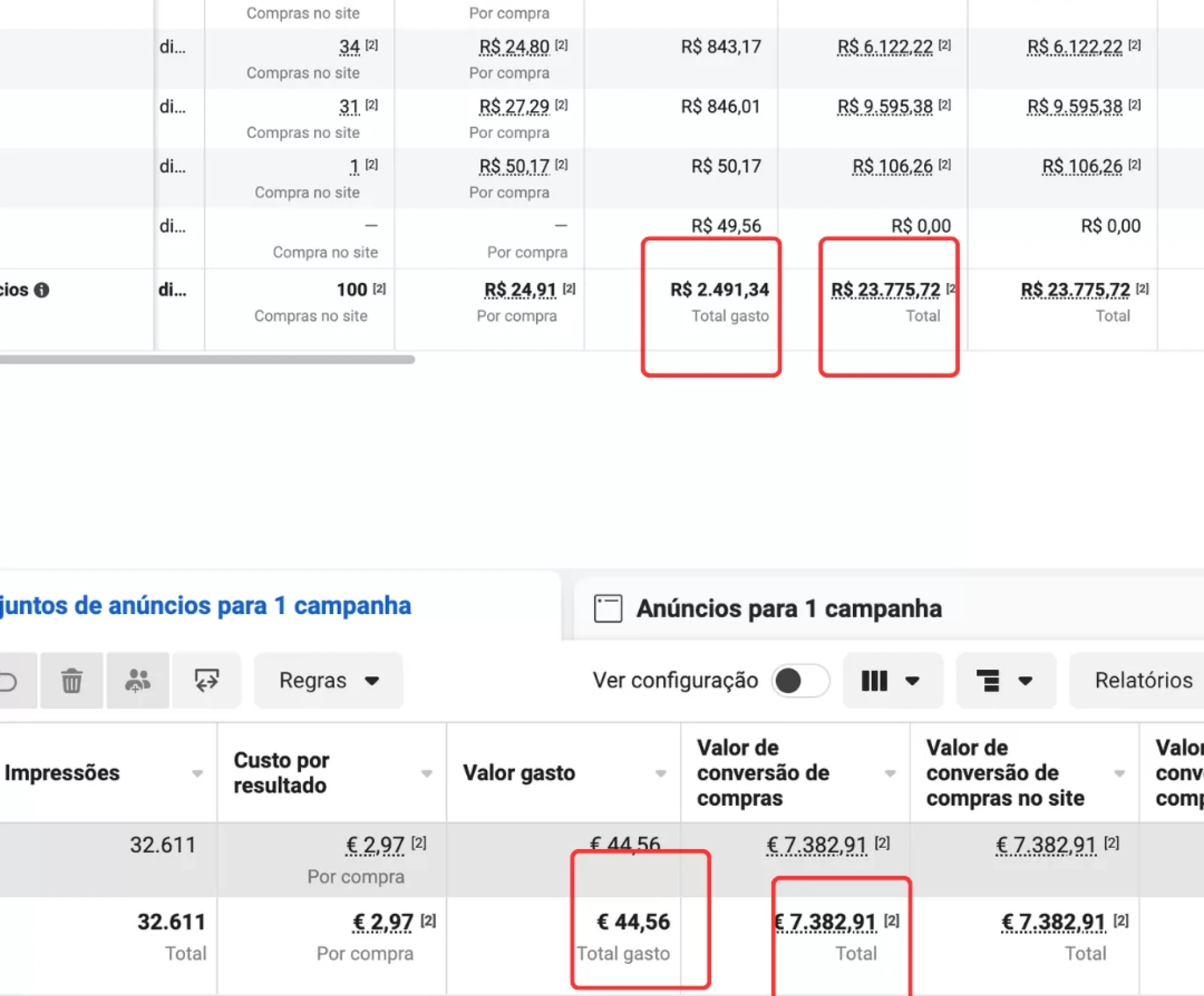
Task: Click the '34' purchases result link
Action: pyautogui.click(x=349, y=47)
